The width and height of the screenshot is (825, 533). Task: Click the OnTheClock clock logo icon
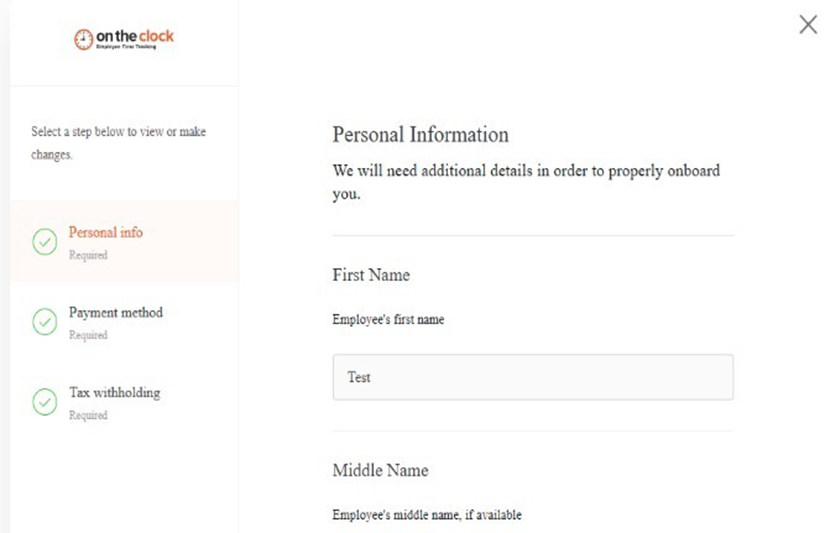83,39
